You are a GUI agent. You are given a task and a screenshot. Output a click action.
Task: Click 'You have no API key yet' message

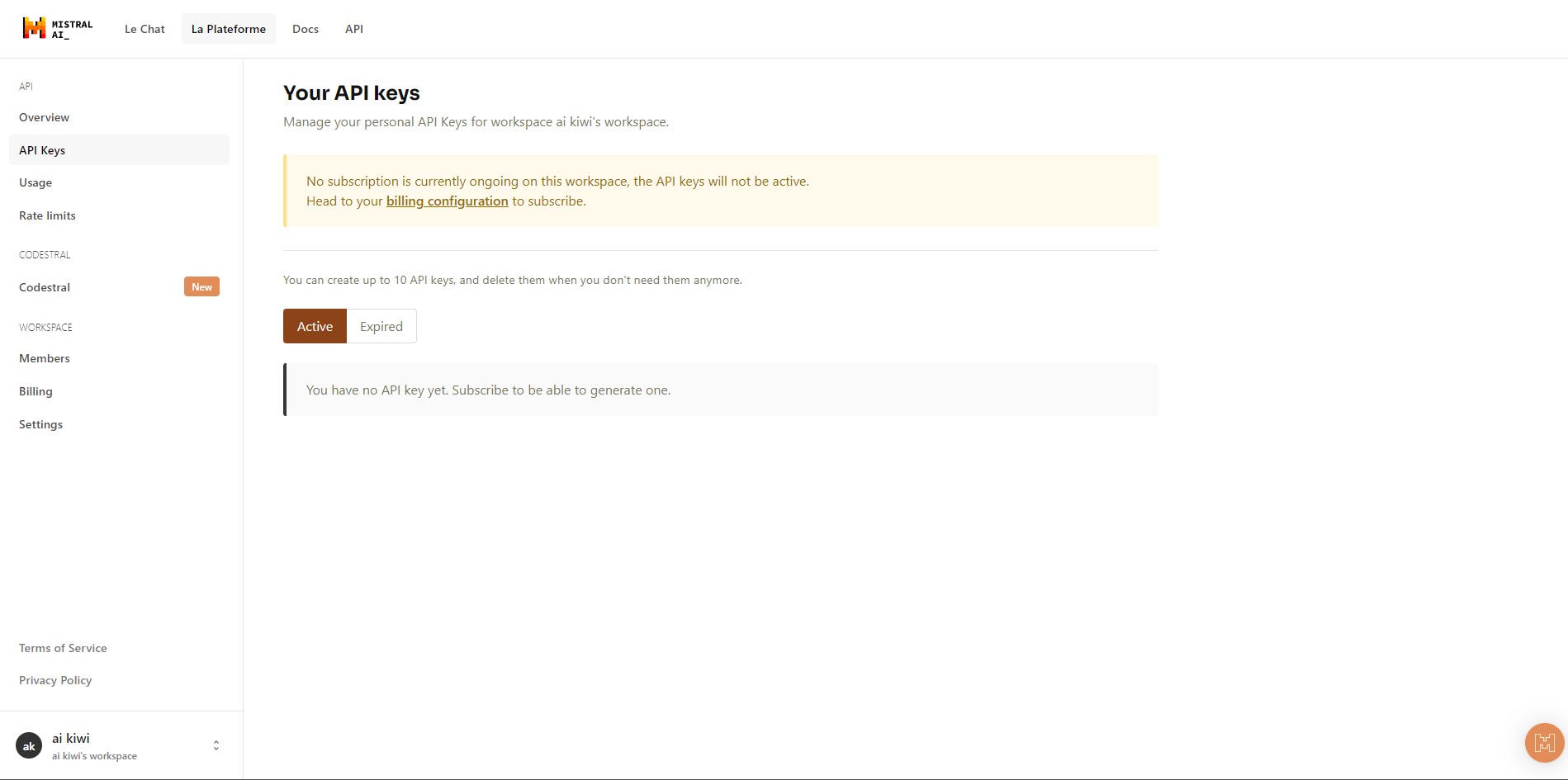coord(721,390)
